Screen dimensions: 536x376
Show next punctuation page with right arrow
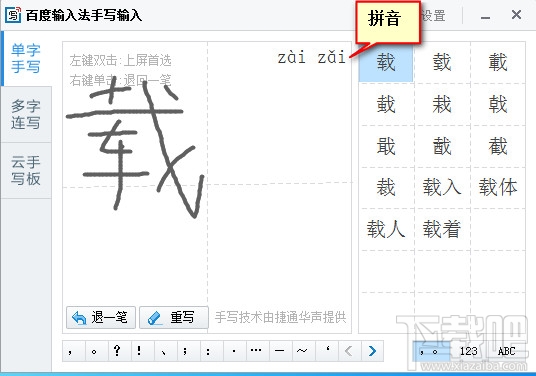click(373, 351)
